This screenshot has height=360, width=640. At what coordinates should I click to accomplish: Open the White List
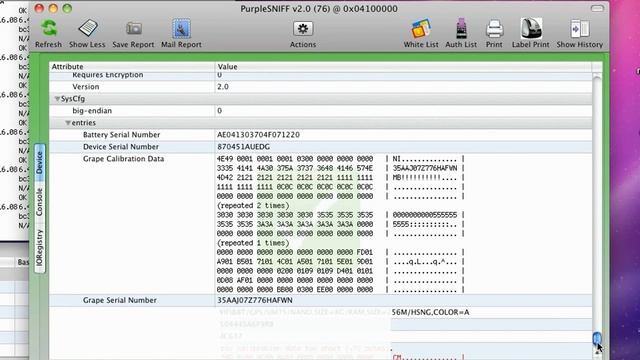420,29
